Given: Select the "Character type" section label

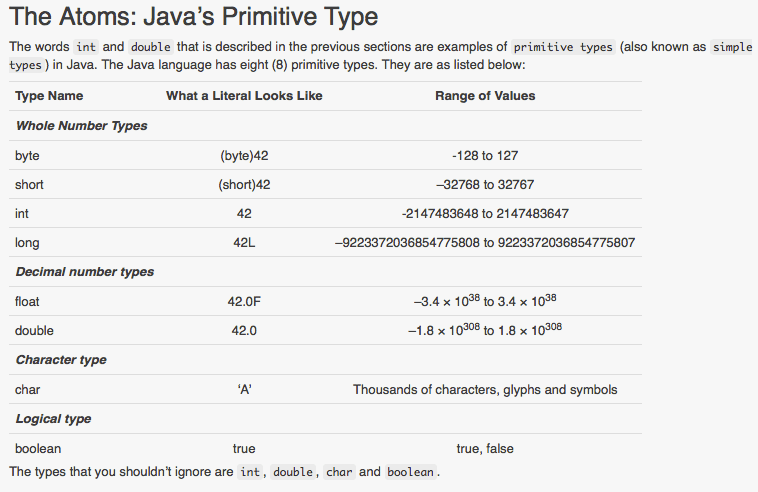Looking at the screenshot, I should coord(61,360).
